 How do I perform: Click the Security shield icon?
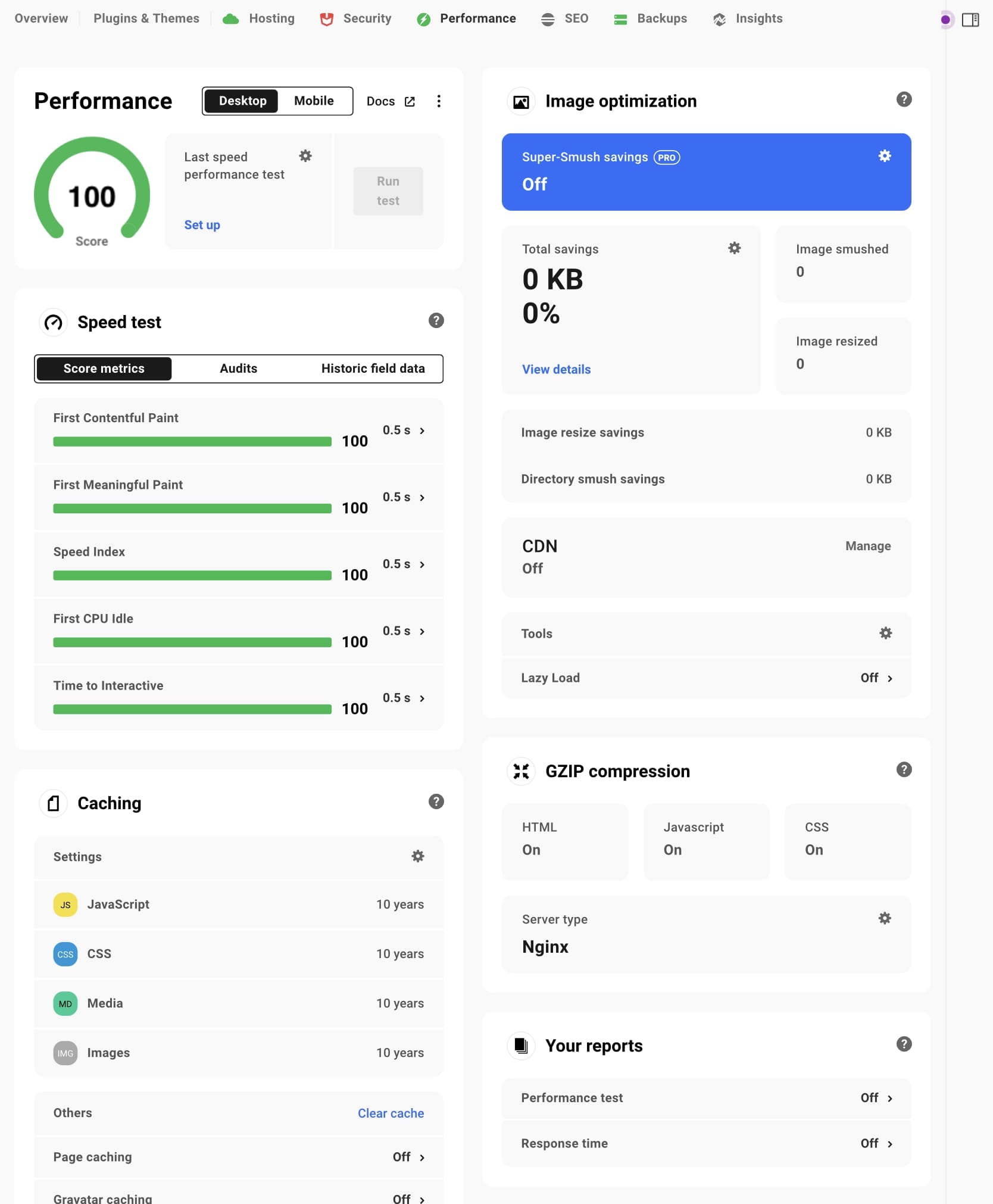tap(326, 19)
